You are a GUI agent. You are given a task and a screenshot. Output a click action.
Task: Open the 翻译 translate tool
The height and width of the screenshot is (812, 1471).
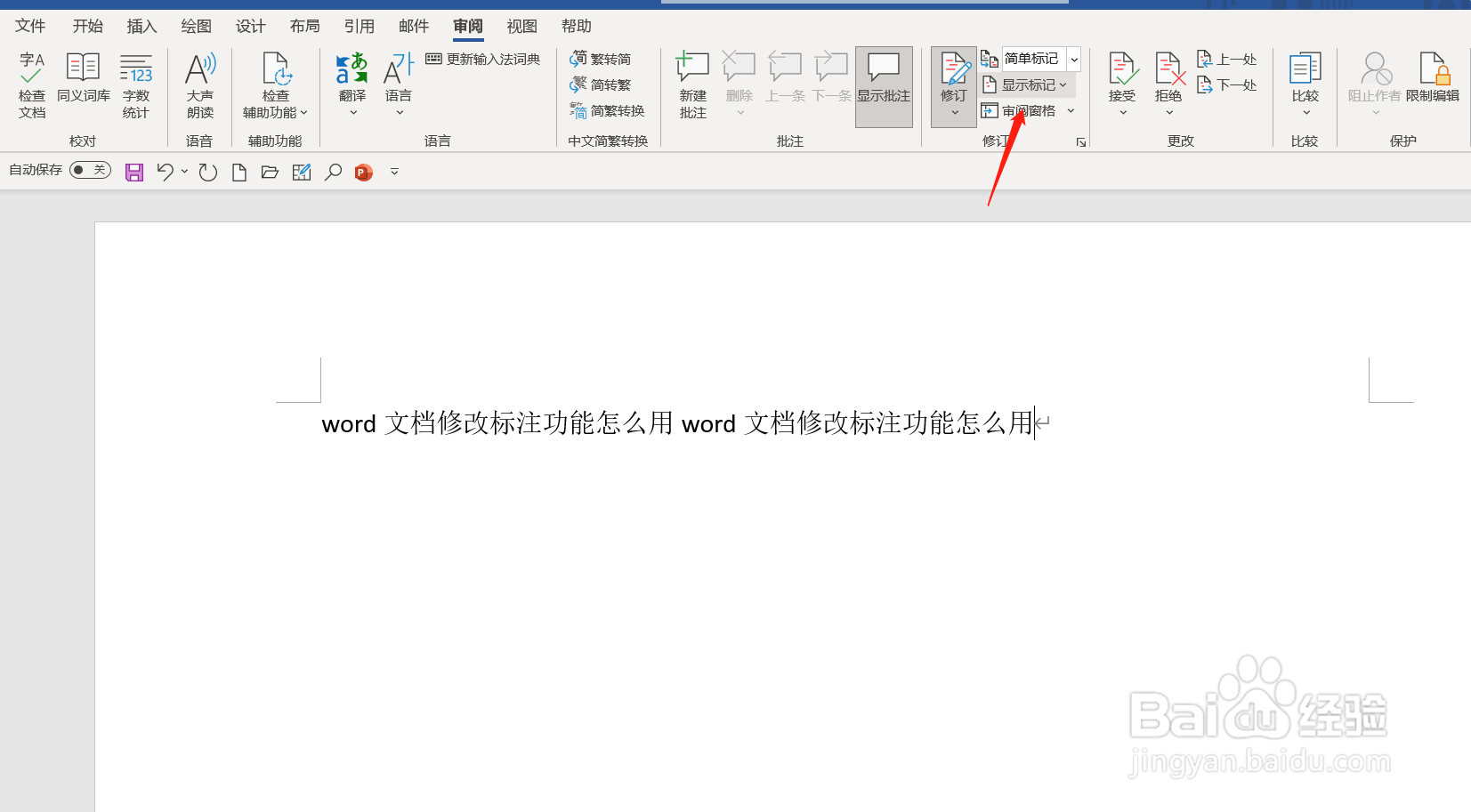[x=352, y=85]
